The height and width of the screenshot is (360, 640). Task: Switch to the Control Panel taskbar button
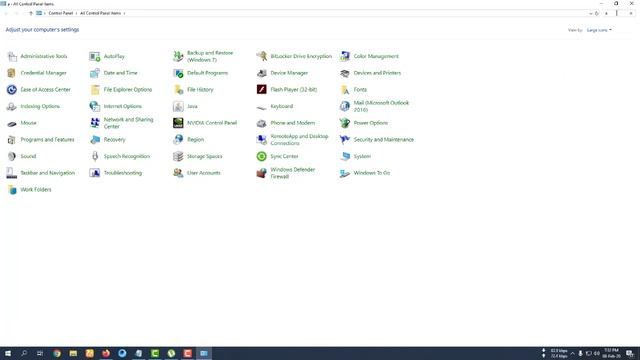click(x=204, y=353)
